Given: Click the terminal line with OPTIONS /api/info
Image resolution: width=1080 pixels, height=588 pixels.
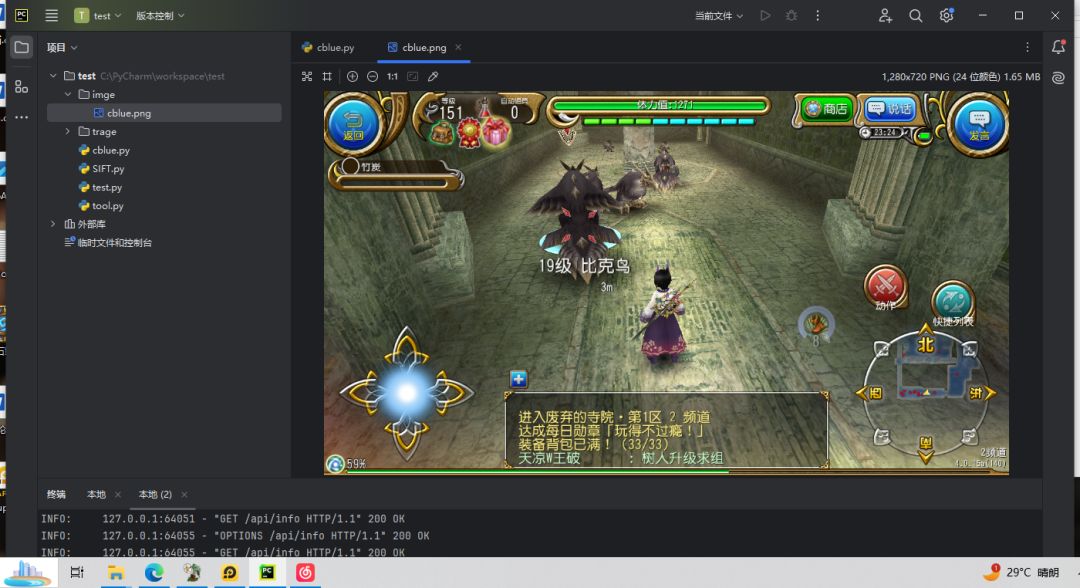Looking at the screenshot, I should (x=235, y=536).
